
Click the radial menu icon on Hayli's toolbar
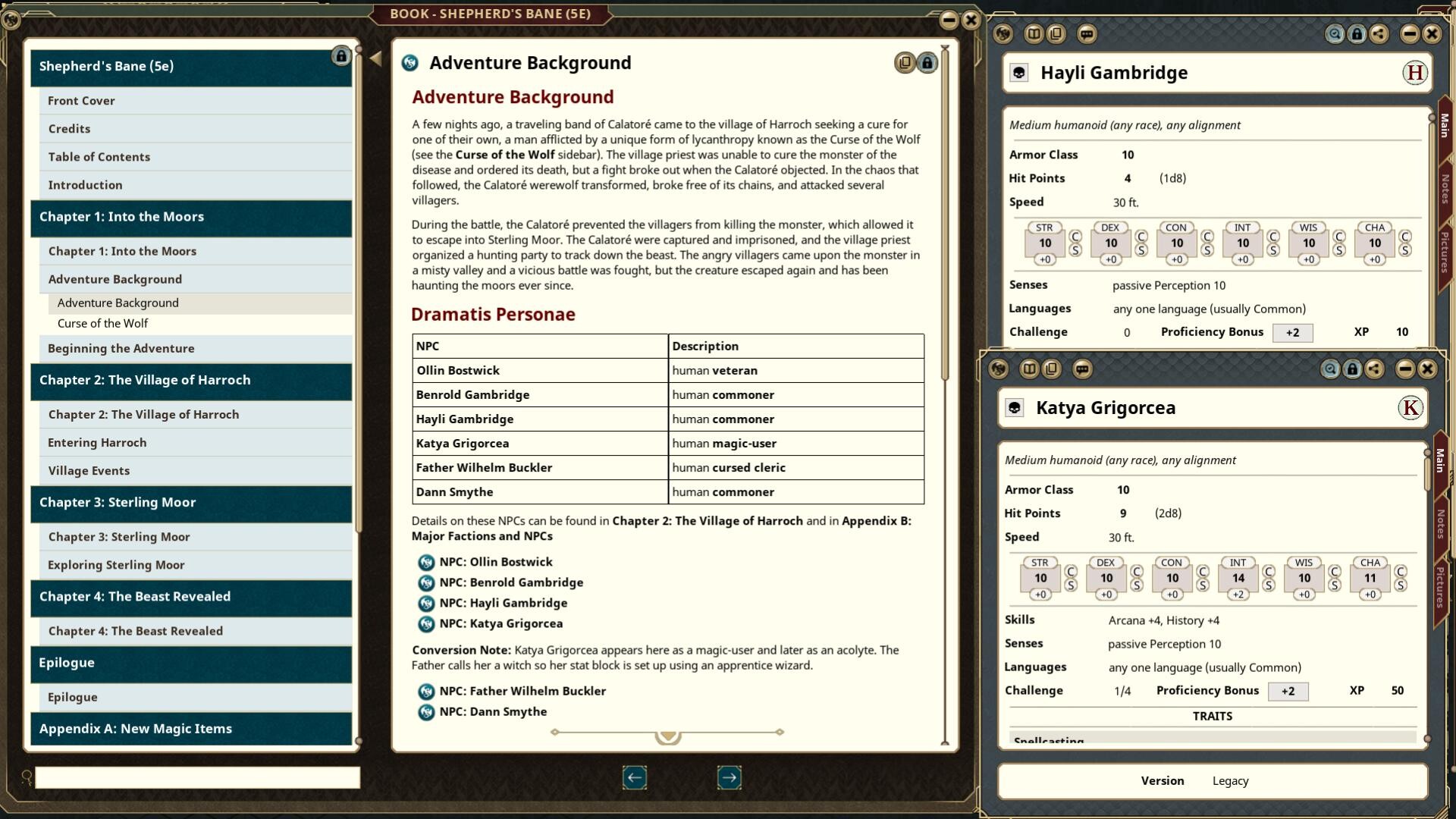(1003, 33)
